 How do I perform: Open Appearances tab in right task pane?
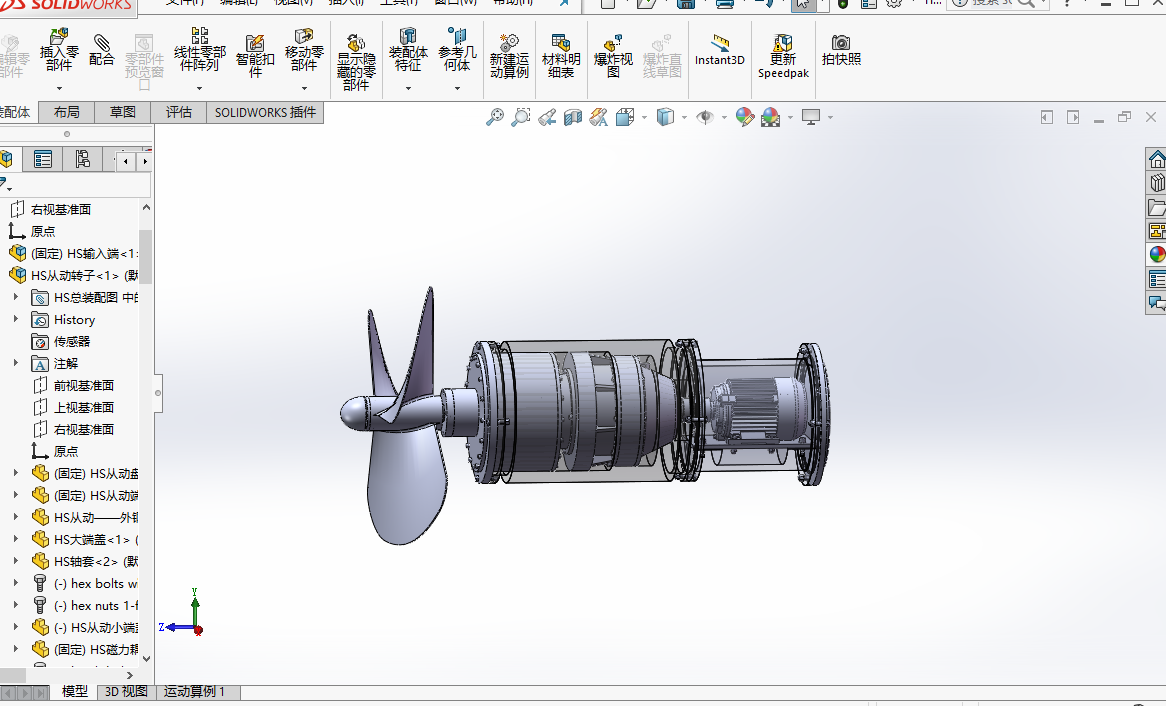(x=1157, y=254)
